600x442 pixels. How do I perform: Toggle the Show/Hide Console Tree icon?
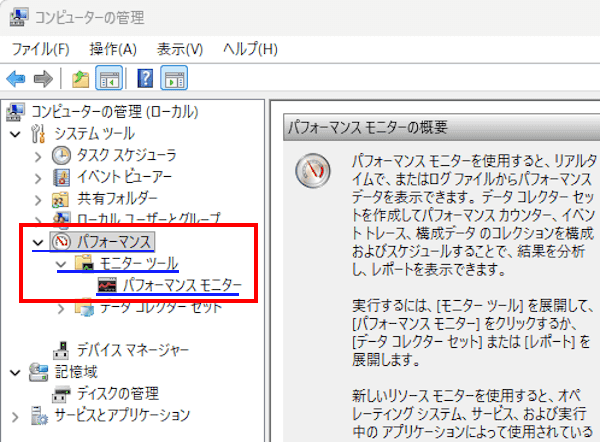[x=108, y=78]
